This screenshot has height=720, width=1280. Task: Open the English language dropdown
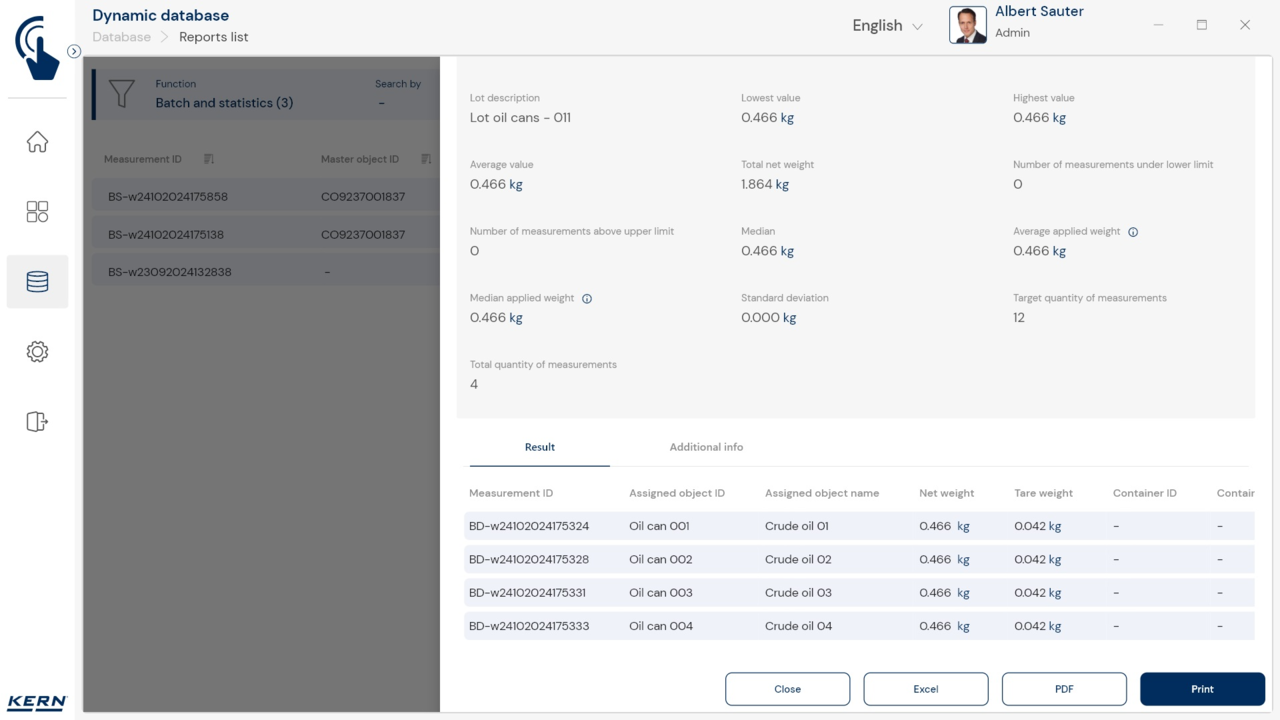[x=887, y=26]
